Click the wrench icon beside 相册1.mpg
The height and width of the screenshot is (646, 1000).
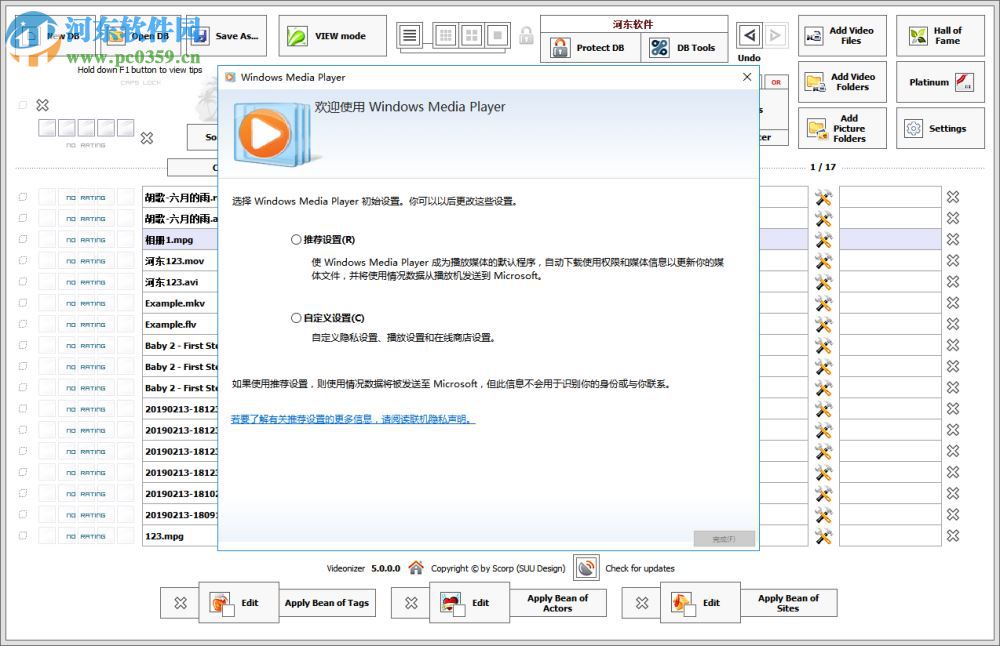pyautogui.click(x=822, y=239)
